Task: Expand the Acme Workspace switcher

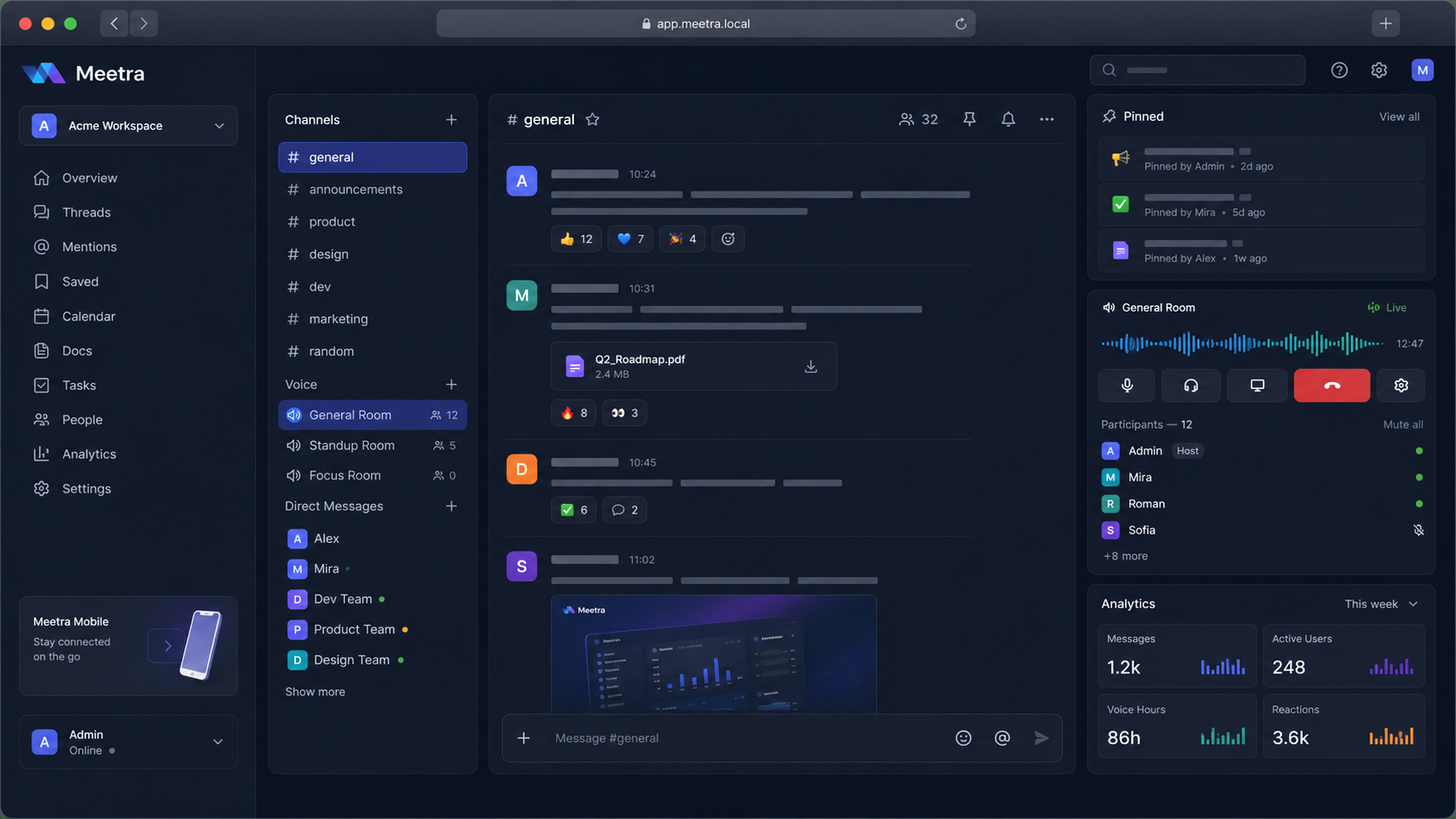Action: (128, 125)
